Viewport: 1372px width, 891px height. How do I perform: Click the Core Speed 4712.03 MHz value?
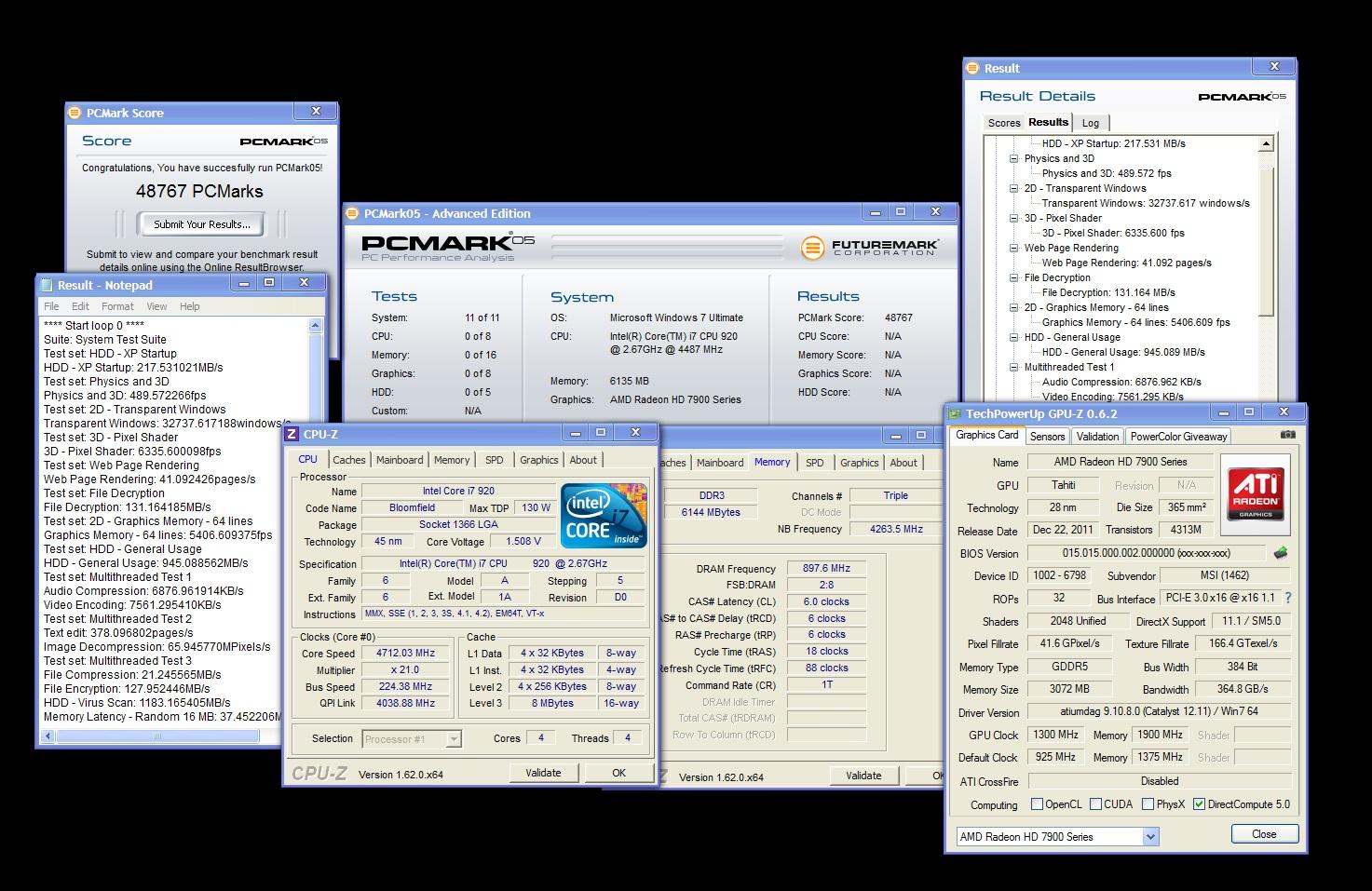(406, 653)
